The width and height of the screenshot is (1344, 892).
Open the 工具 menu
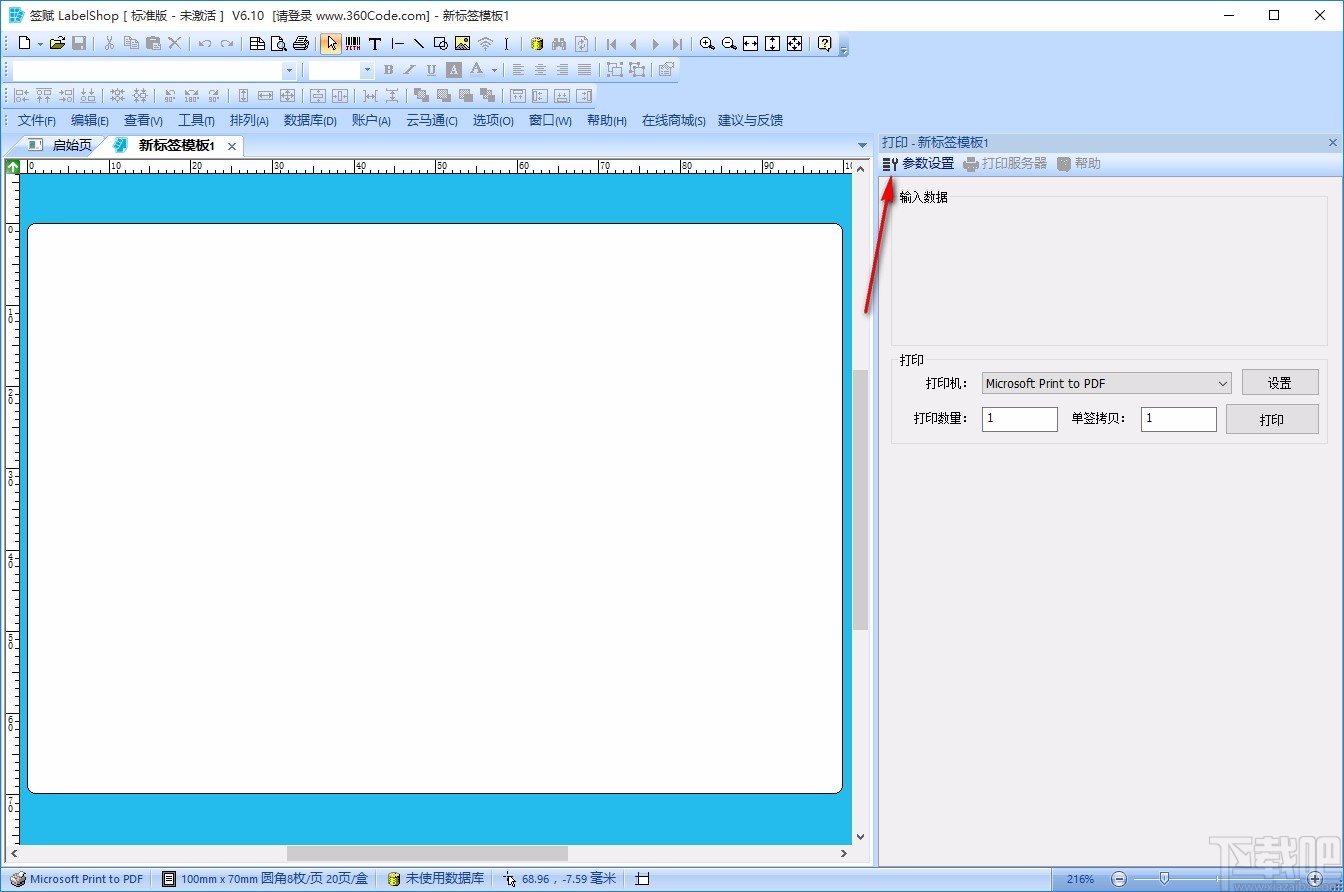[x=196, y=121]
